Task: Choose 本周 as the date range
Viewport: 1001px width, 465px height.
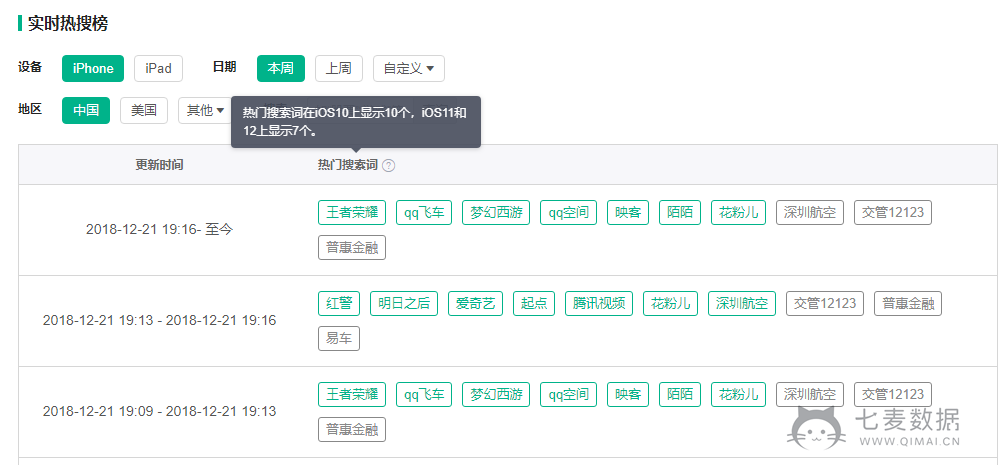Action: tap(281, 69)
